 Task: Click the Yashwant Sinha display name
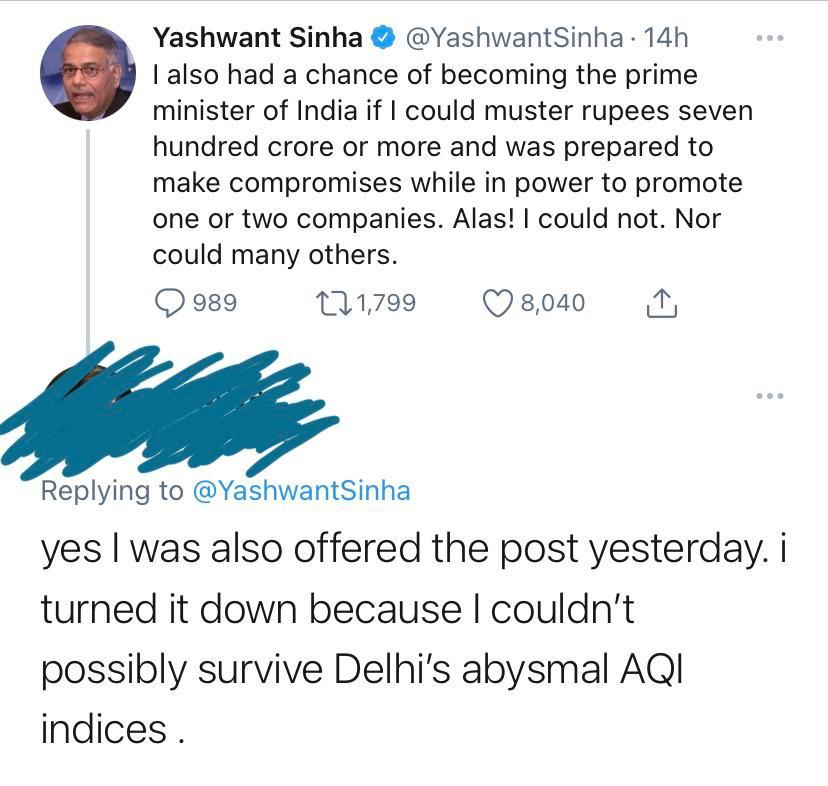[x=257, y=38]
